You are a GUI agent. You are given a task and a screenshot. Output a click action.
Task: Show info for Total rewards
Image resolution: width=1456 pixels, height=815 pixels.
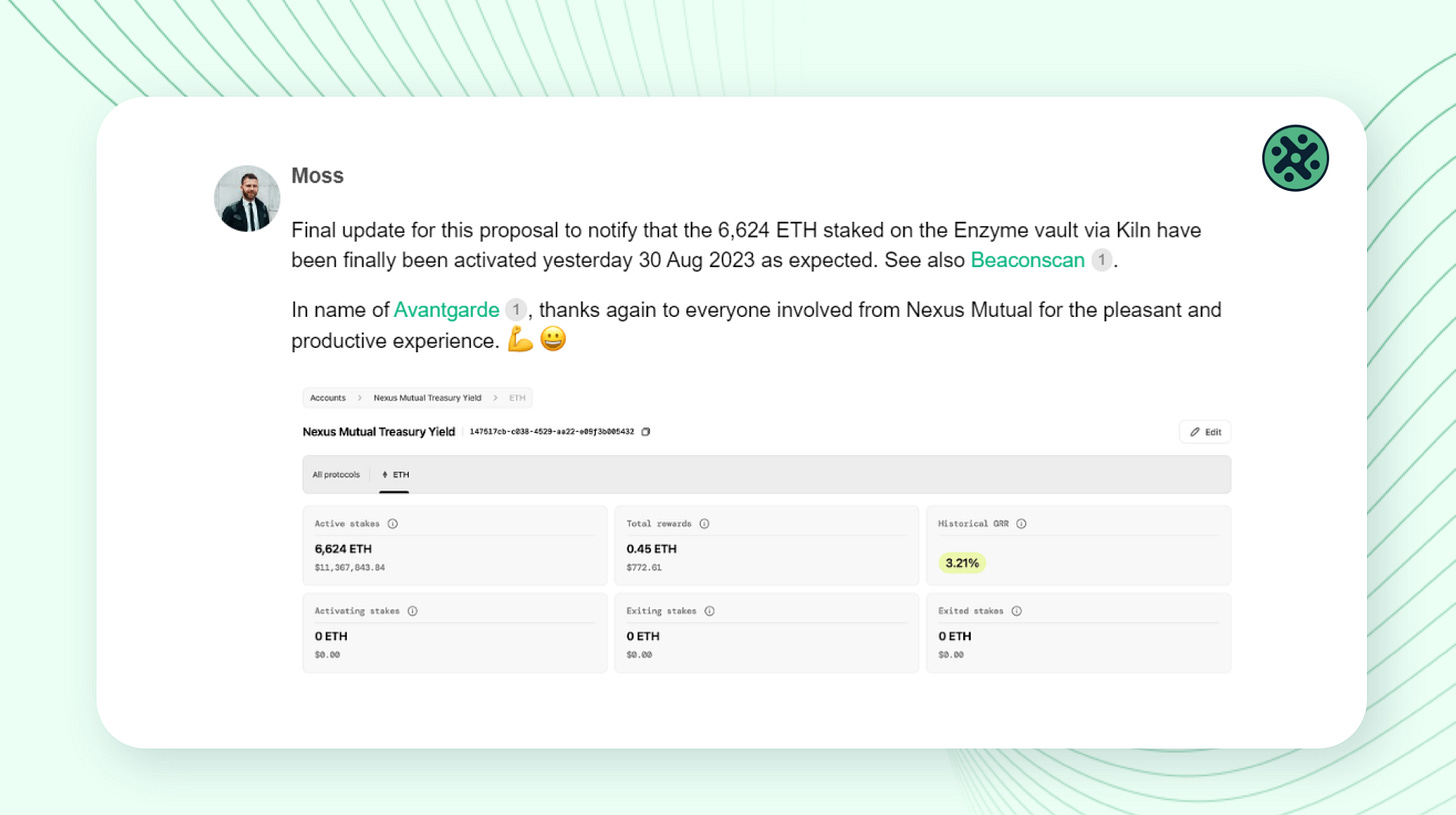coord(704,523)
